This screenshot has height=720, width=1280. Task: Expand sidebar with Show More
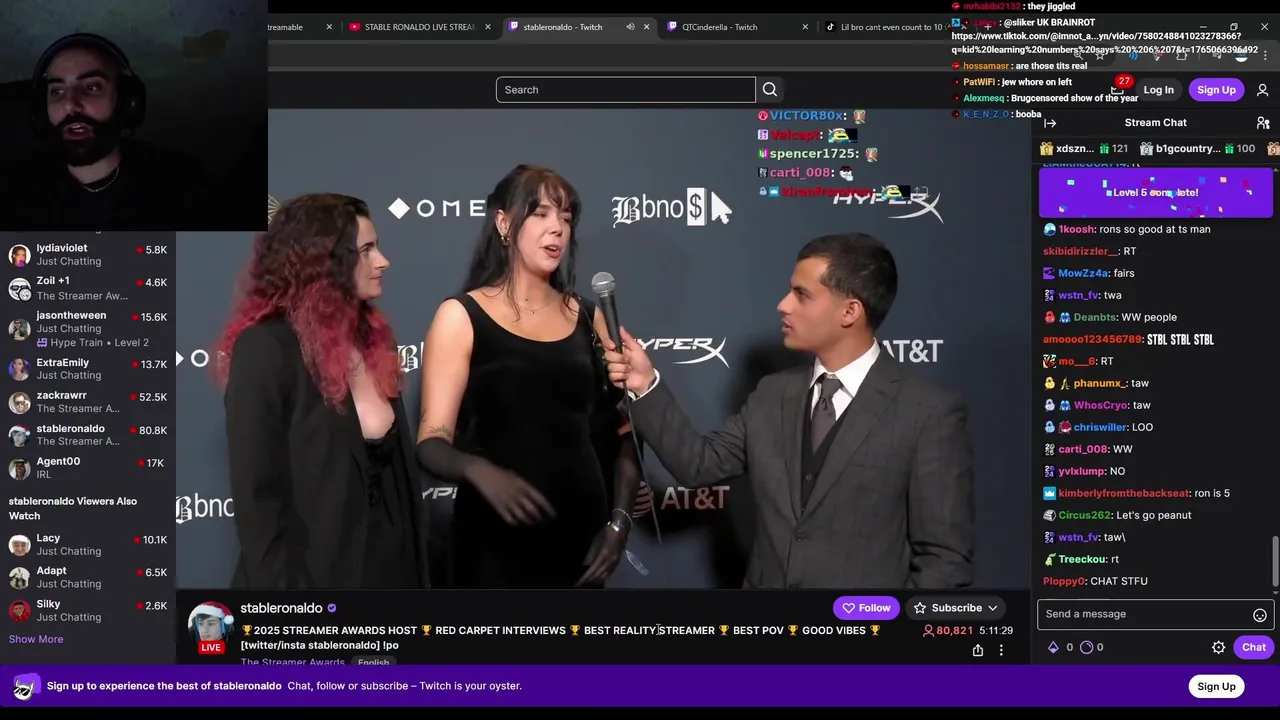pos(36,639)
